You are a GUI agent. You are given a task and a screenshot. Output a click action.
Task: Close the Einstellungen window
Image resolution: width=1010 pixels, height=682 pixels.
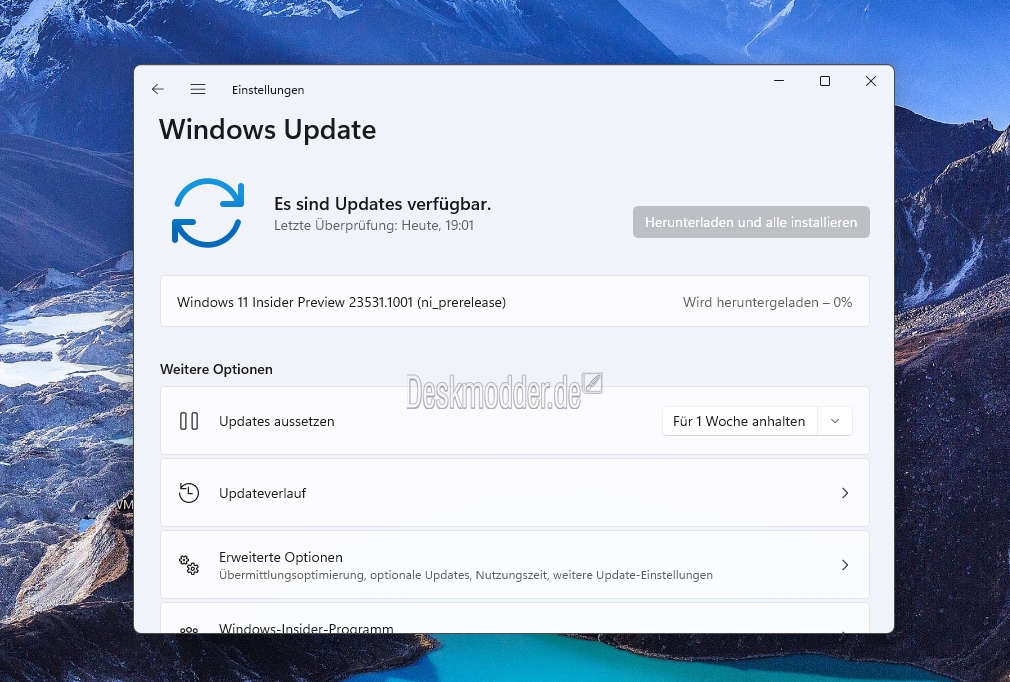pyautogui.click(x=871, y=81)
